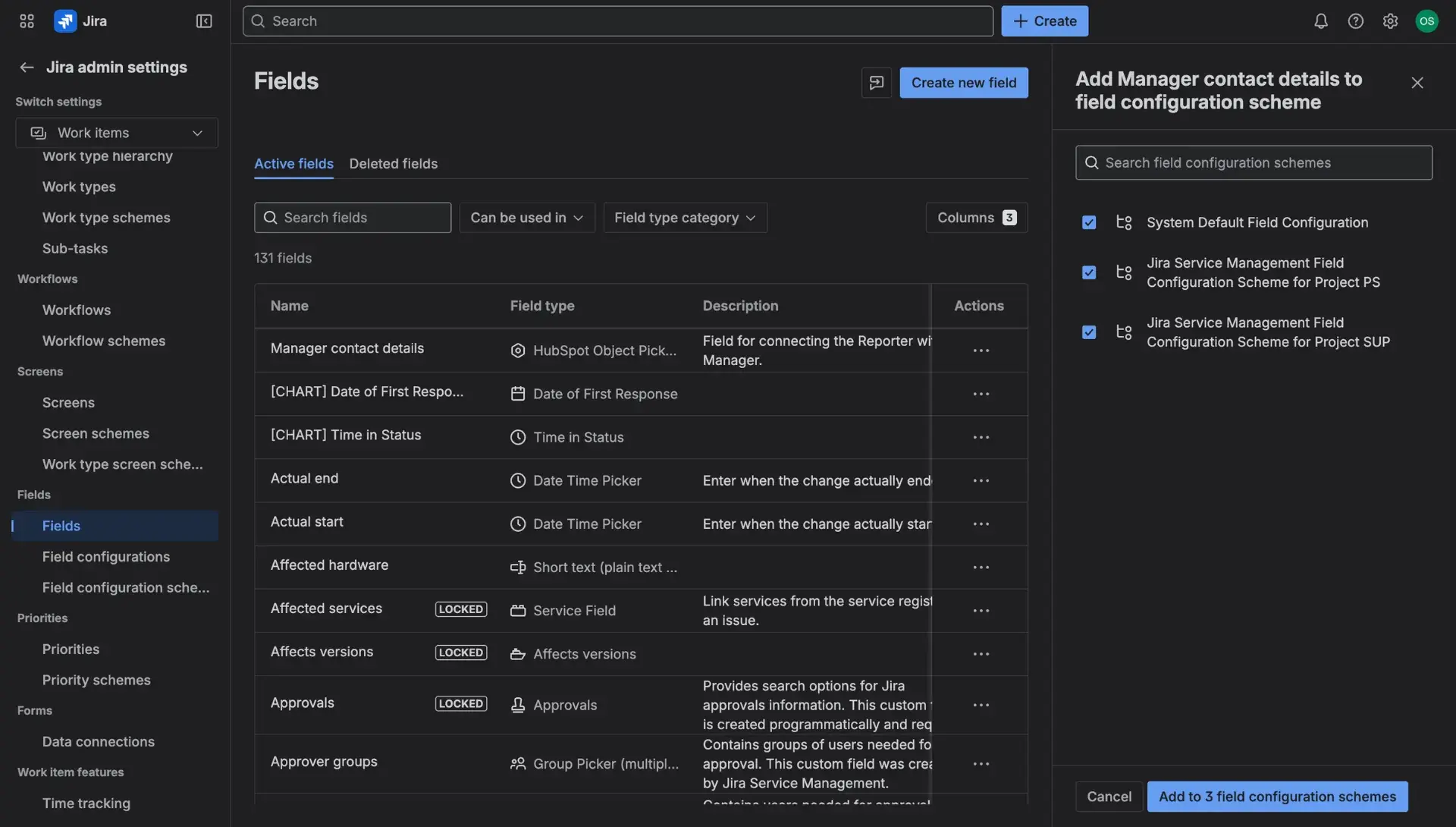Open the notifications bell
The width and height of the screenshot is (1456, 827).
tap(1320, 20)
